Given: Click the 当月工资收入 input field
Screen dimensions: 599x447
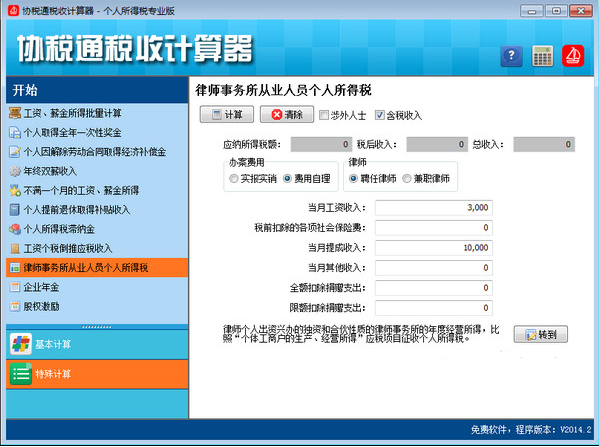Looking at the screenshot, I should pyautogui.click(x=434, y=207).
